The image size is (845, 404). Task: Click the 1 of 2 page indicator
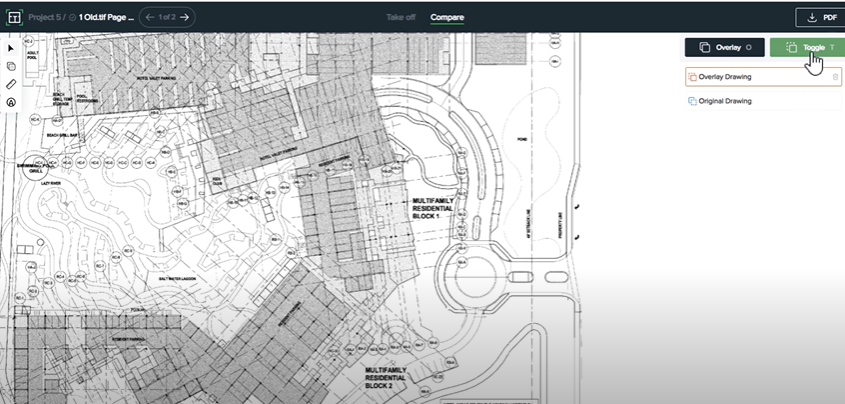pos(167,17)
